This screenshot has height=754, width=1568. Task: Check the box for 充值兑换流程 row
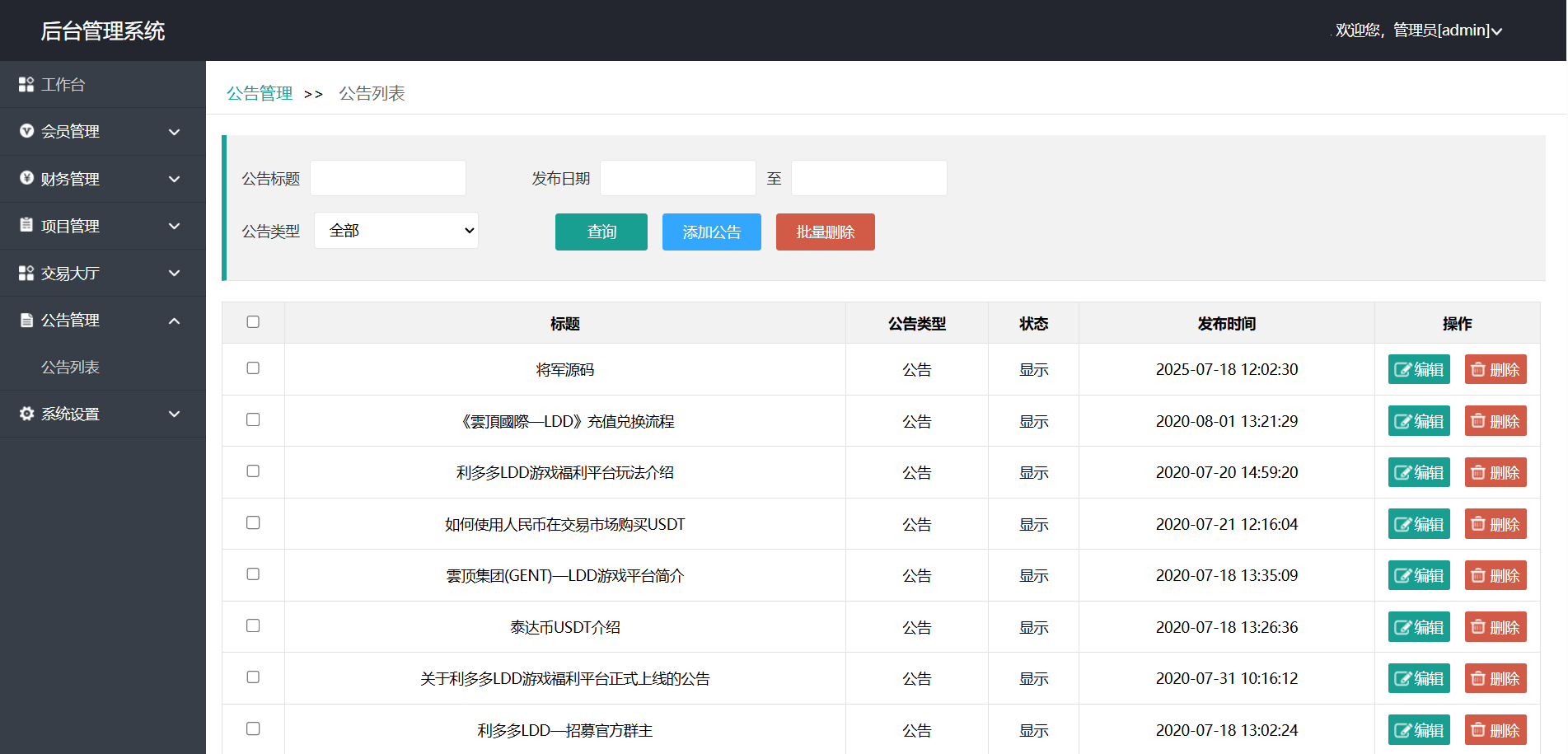pyautogui.click(x=253, y=419)
